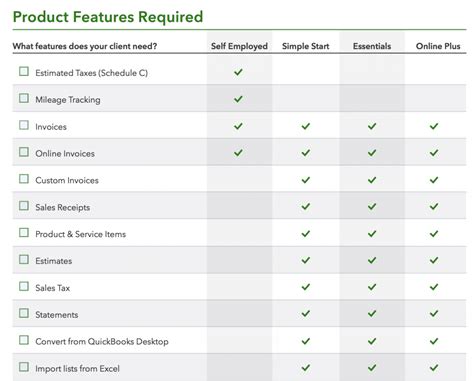Click the Sales Receipts label text
Image resolution: width=474 pixels, height=381 pixels.
pos(63,207)
